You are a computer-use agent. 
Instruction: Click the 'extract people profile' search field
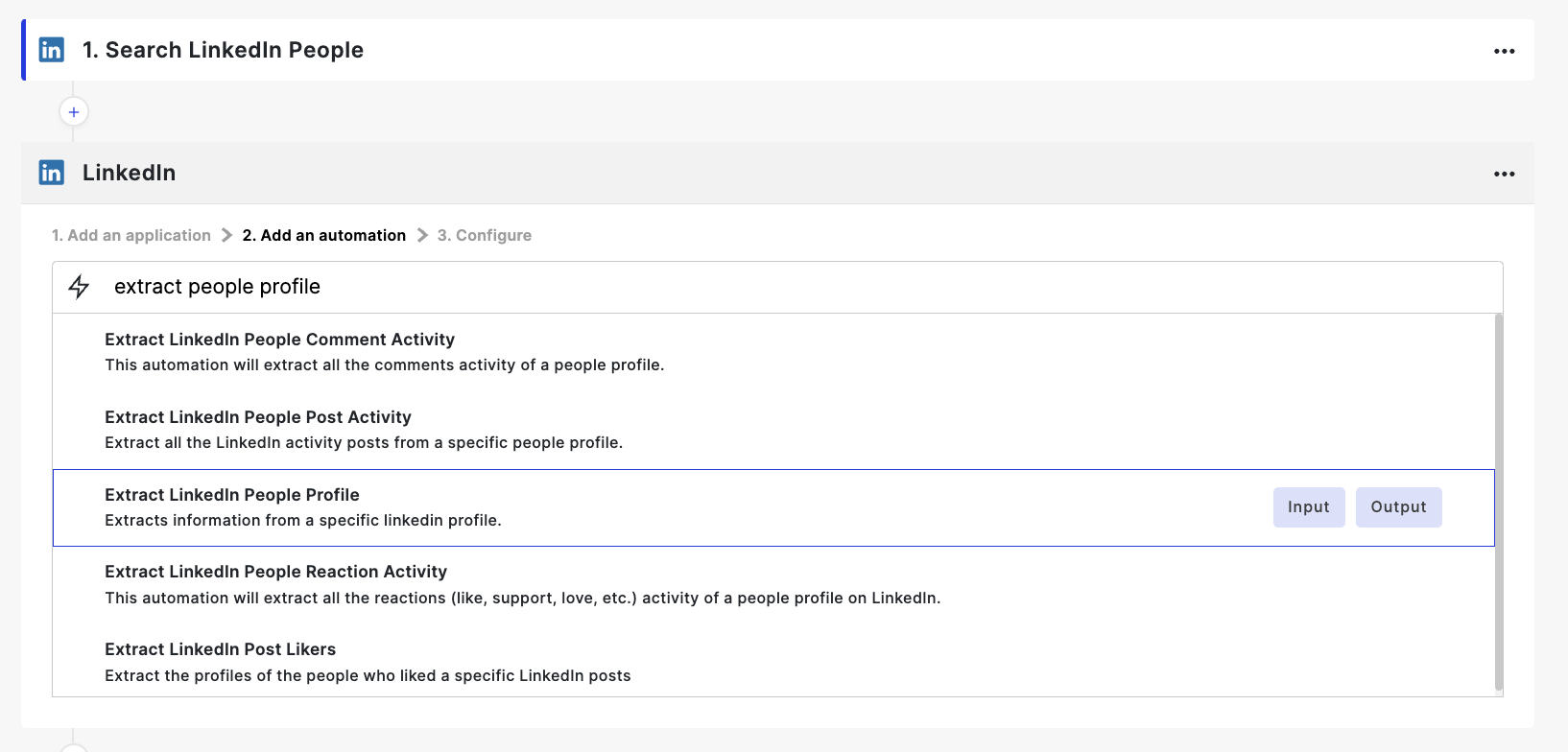point(777,287)
